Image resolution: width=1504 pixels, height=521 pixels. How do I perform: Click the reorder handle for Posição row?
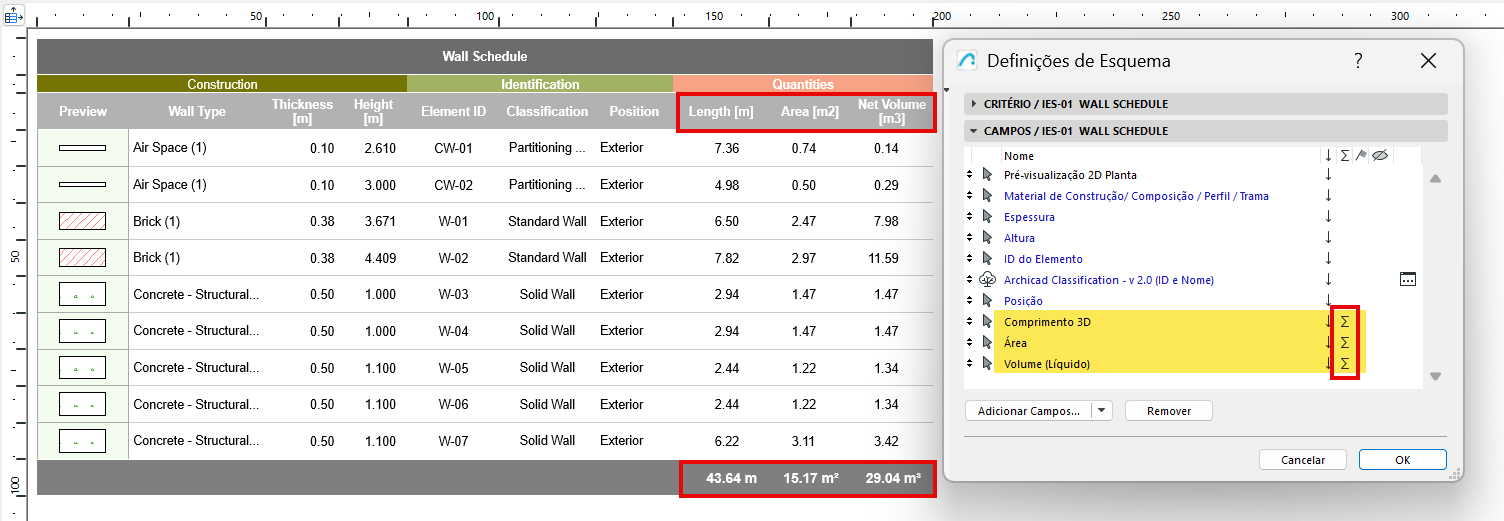[x=969, y=301]
